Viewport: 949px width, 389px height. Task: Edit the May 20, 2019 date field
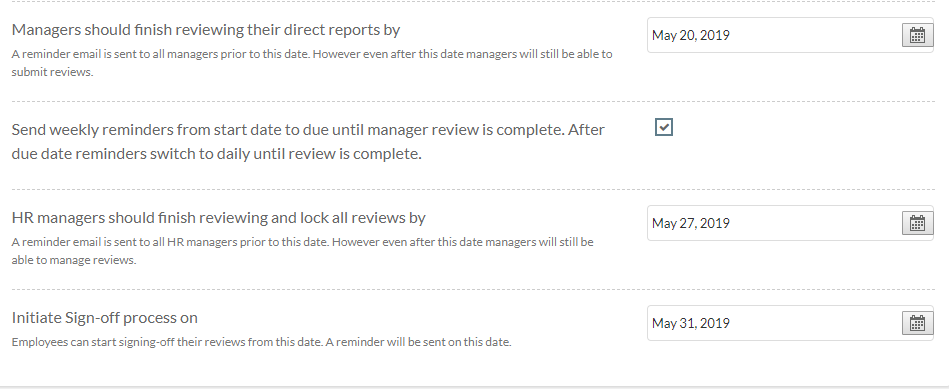point(774,35)
